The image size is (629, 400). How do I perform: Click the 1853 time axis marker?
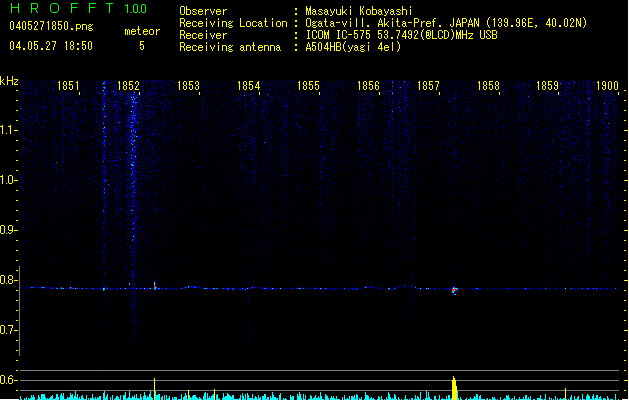pyautogui.click(x=188, y=86)
